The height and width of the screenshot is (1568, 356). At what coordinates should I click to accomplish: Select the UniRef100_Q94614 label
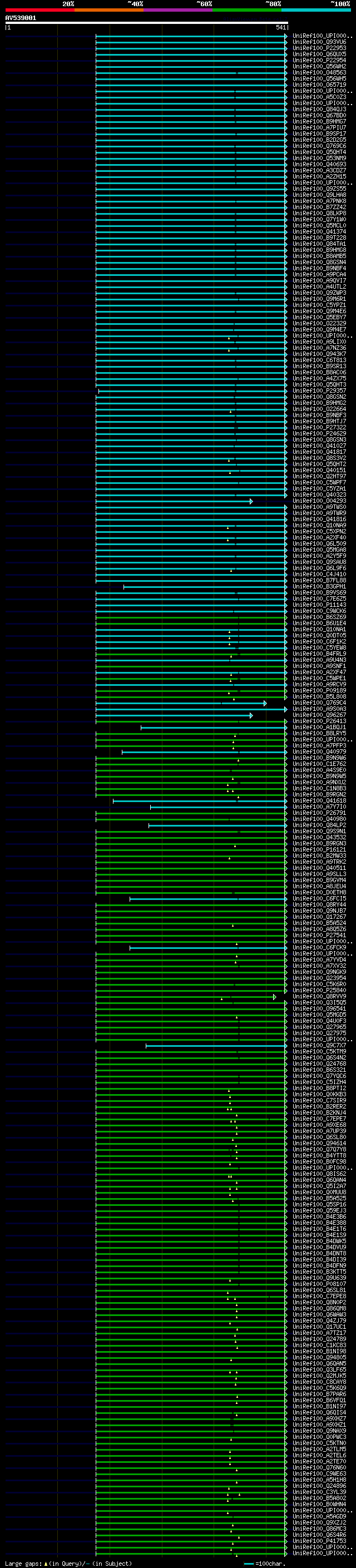click(319, 1144)
